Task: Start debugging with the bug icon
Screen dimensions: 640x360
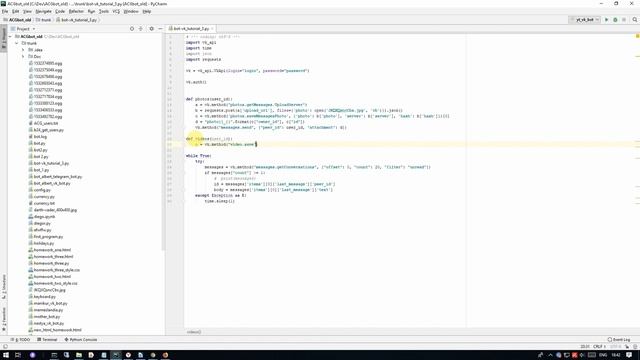Action: pos(615,20)
